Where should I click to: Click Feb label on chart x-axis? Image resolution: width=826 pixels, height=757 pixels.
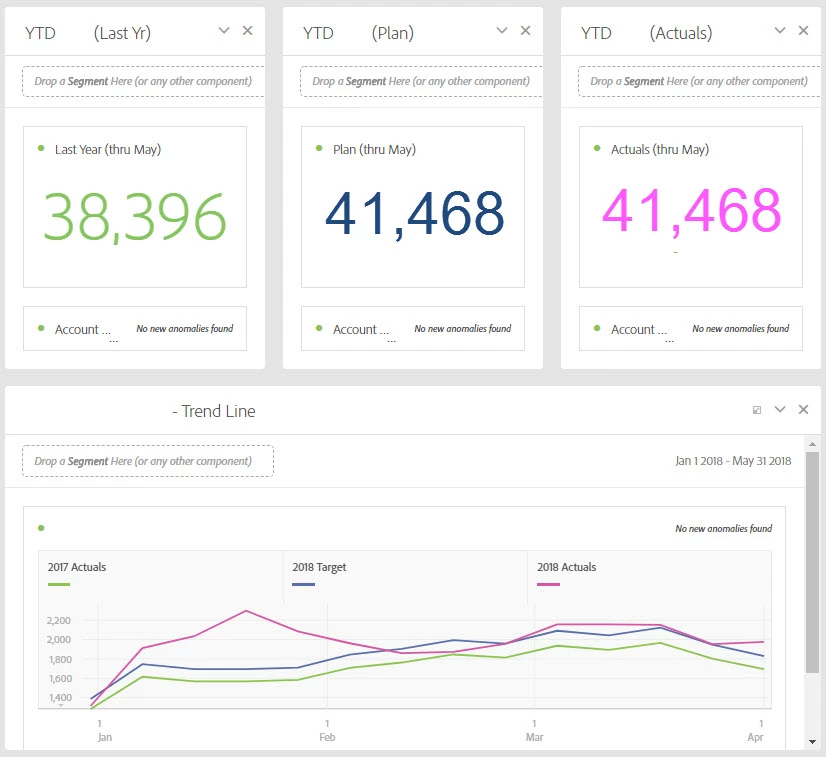[x=327, y=737]
